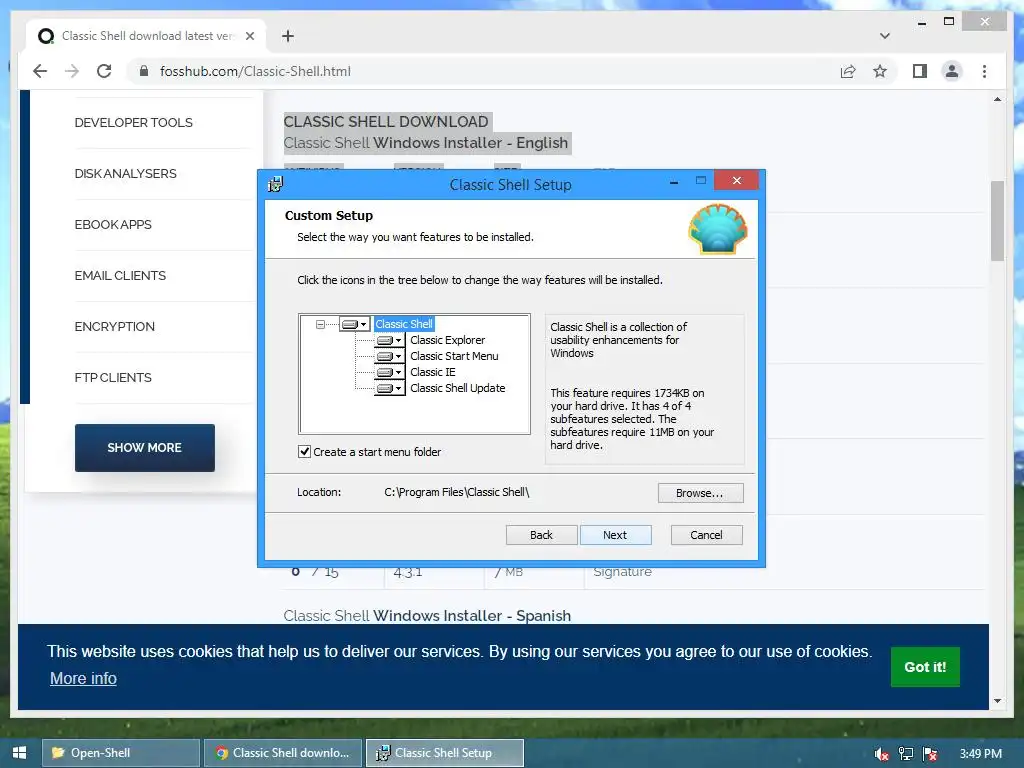Select Classic Shell tree item label
The height and width of the screenshot is (768, 1024).
pos(404,324)
